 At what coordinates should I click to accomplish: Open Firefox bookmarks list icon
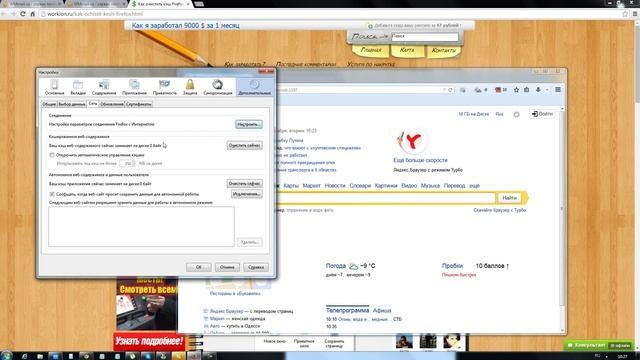(x=527, y=90)
